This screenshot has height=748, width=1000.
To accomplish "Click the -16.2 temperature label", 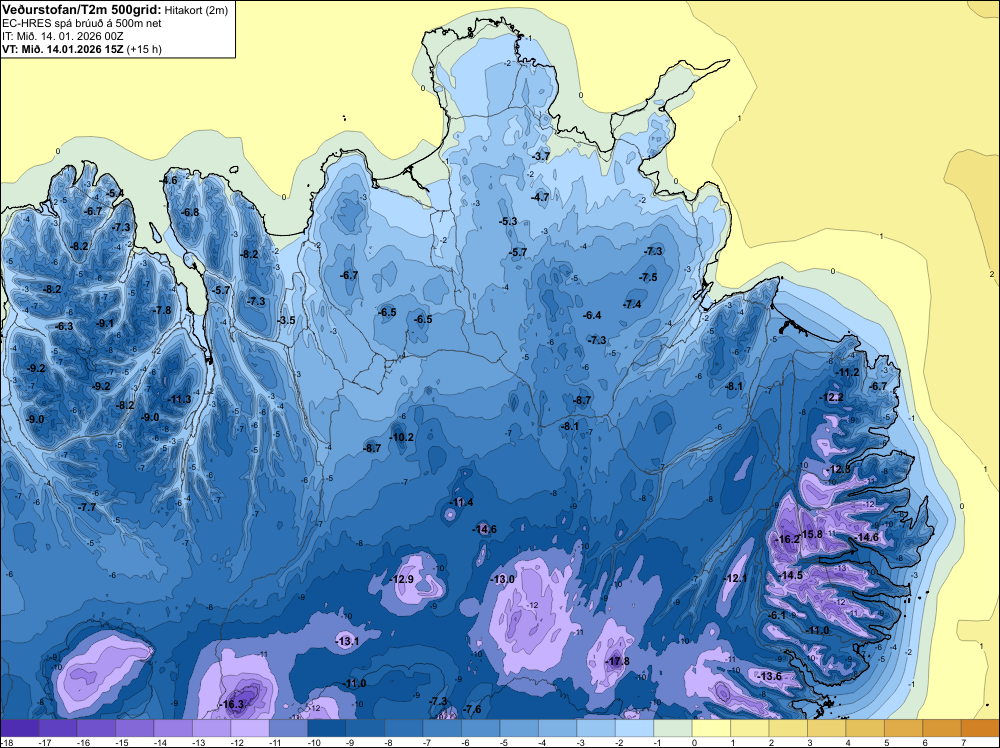I will 786,539.
